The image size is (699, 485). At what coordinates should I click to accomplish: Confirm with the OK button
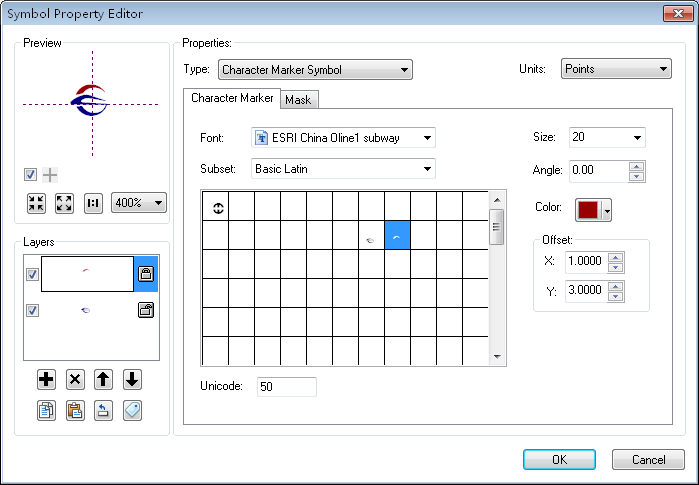coord(559,460)
